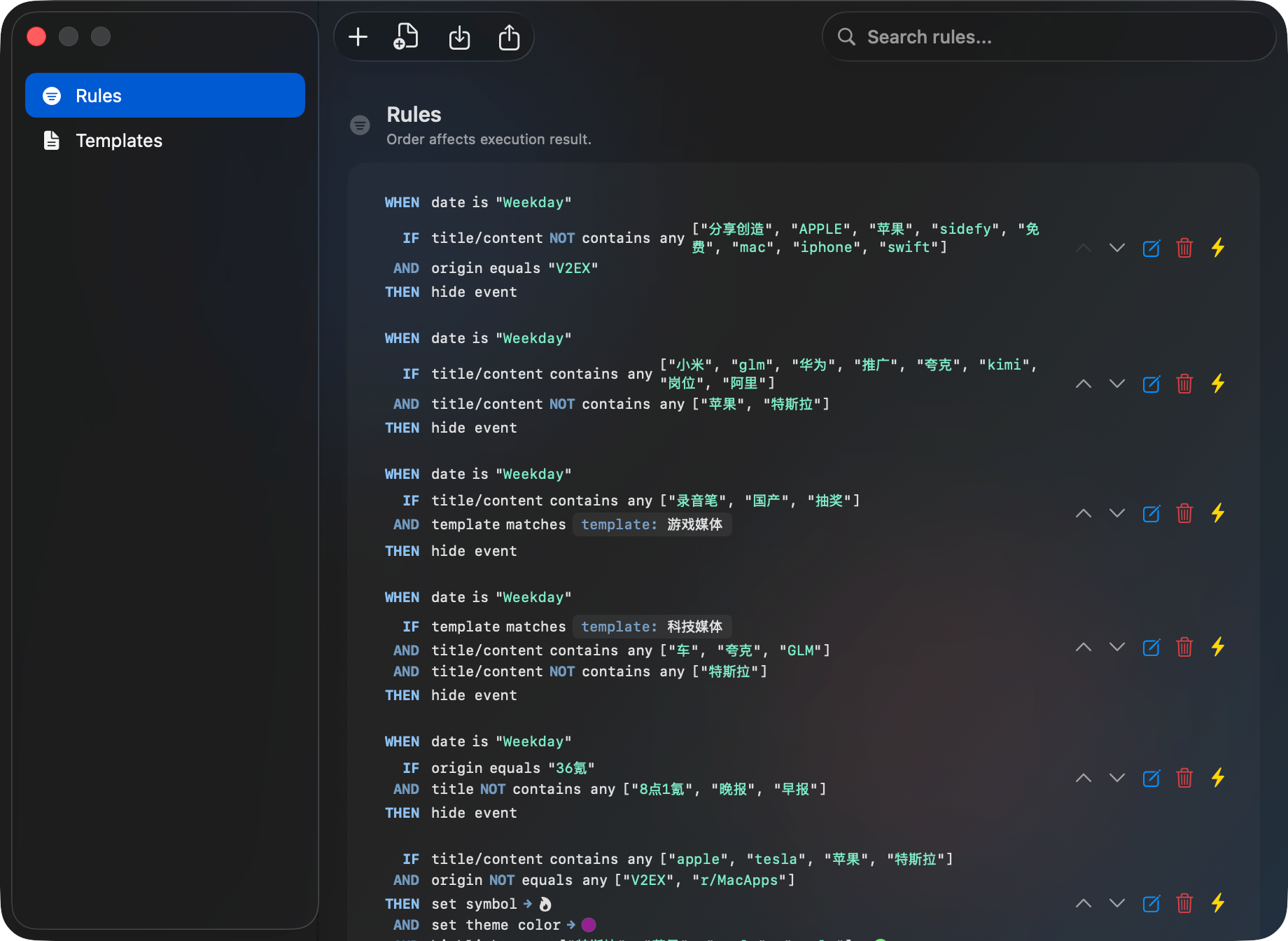Edit the rule with origin equals "V2EX"
Image resolution: width=1288 pixels, height=941 pixels.
1151,248
